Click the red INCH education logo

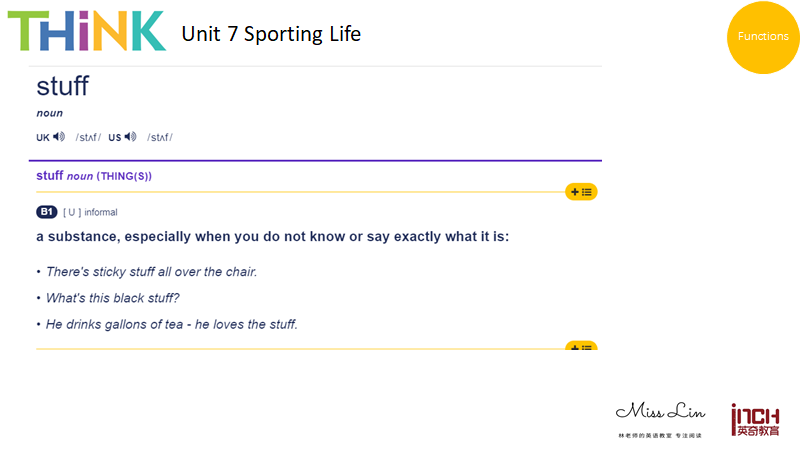pos(755,420)
